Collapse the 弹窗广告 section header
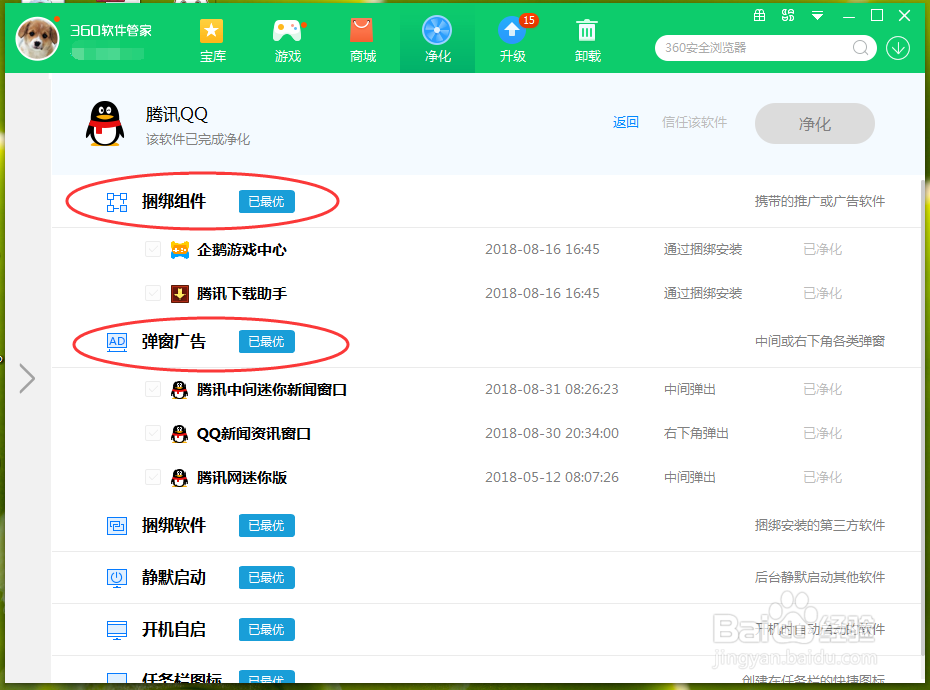Screen dimensions: 930x690 pyautogui.click(x=486, y=342)
